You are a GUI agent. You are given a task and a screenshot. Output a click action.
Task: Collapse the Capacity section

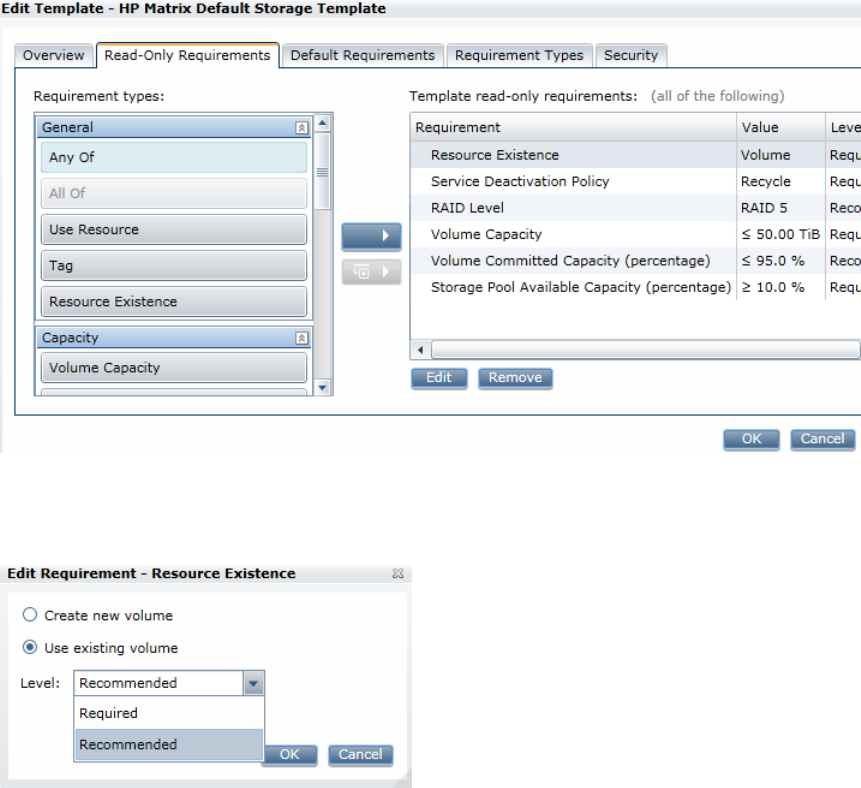tap(301, 338)
